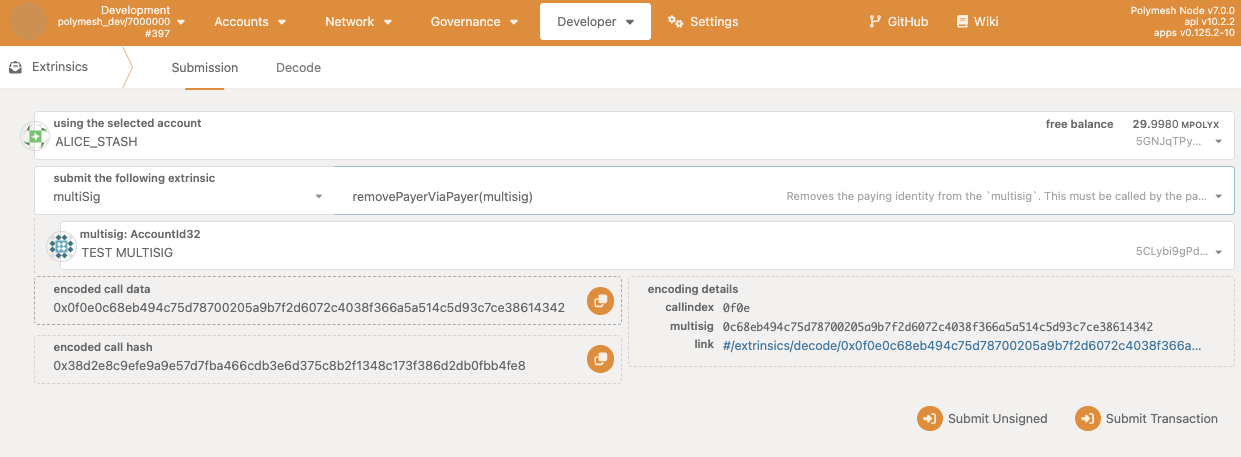Open the Governance dropdown menu
Viewport: 1241px width, 457px height.
[474, 22]
